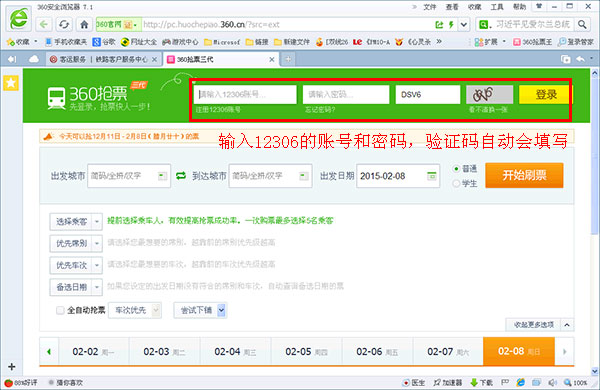600x390 pixels.
Task: Select the 02-05 date tab
Action: (306, 351)
